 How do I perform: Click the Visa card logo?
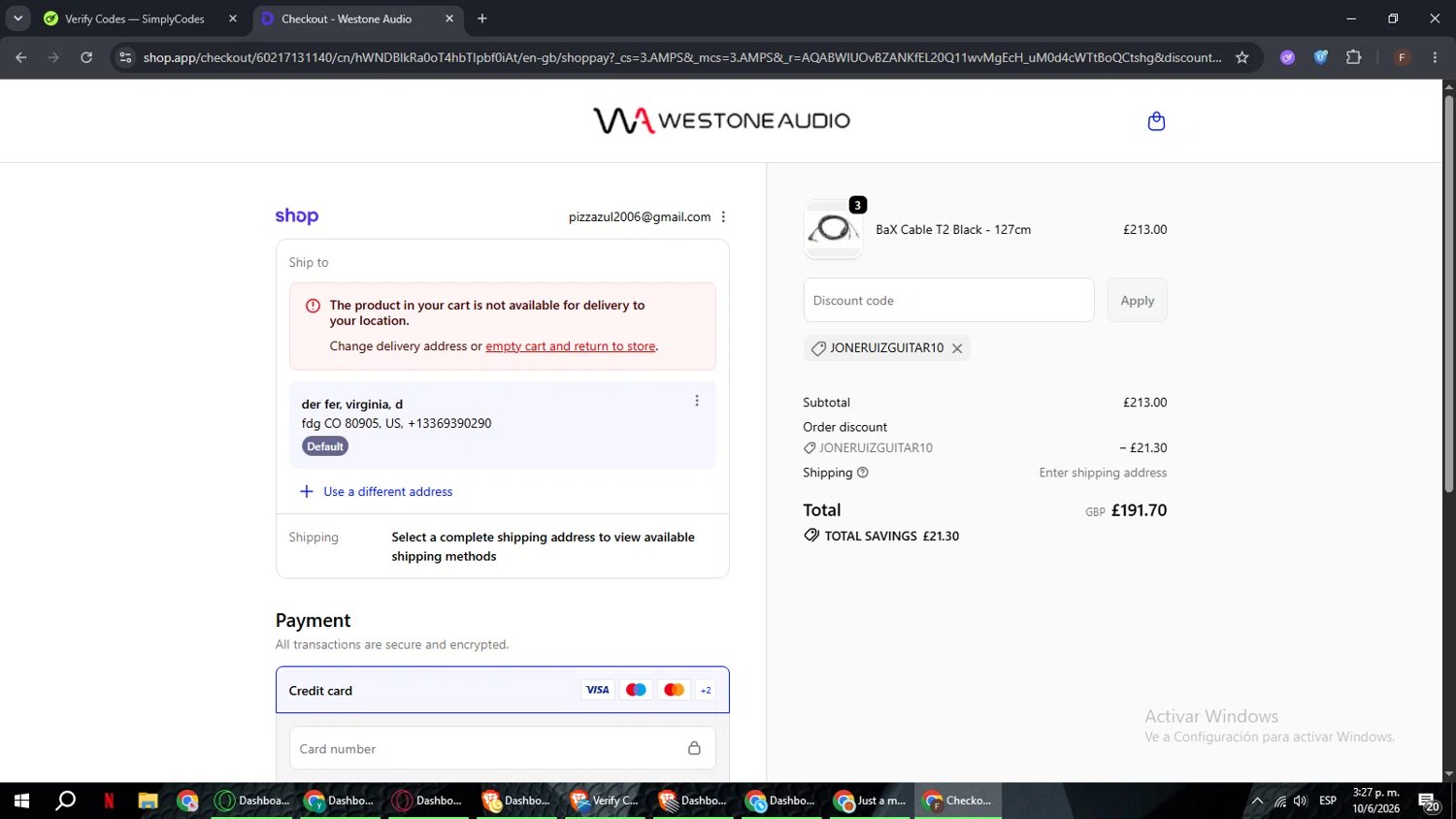click(598, 690)
